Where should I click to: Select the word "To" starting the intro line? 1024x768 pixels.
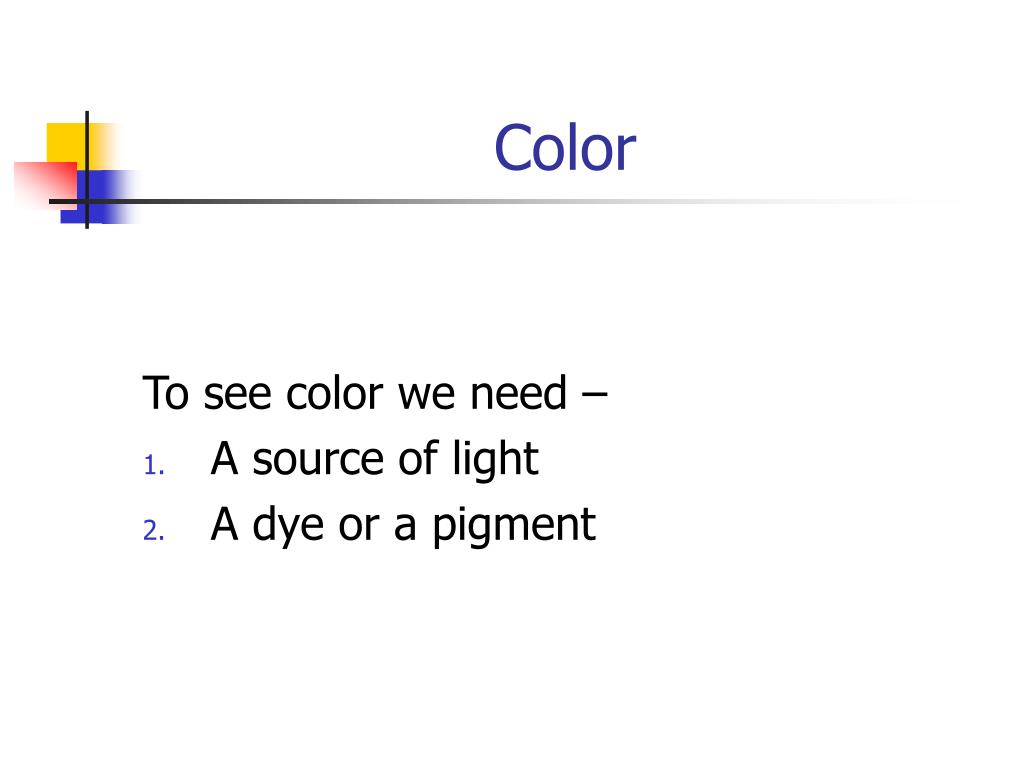coord(165,393)
